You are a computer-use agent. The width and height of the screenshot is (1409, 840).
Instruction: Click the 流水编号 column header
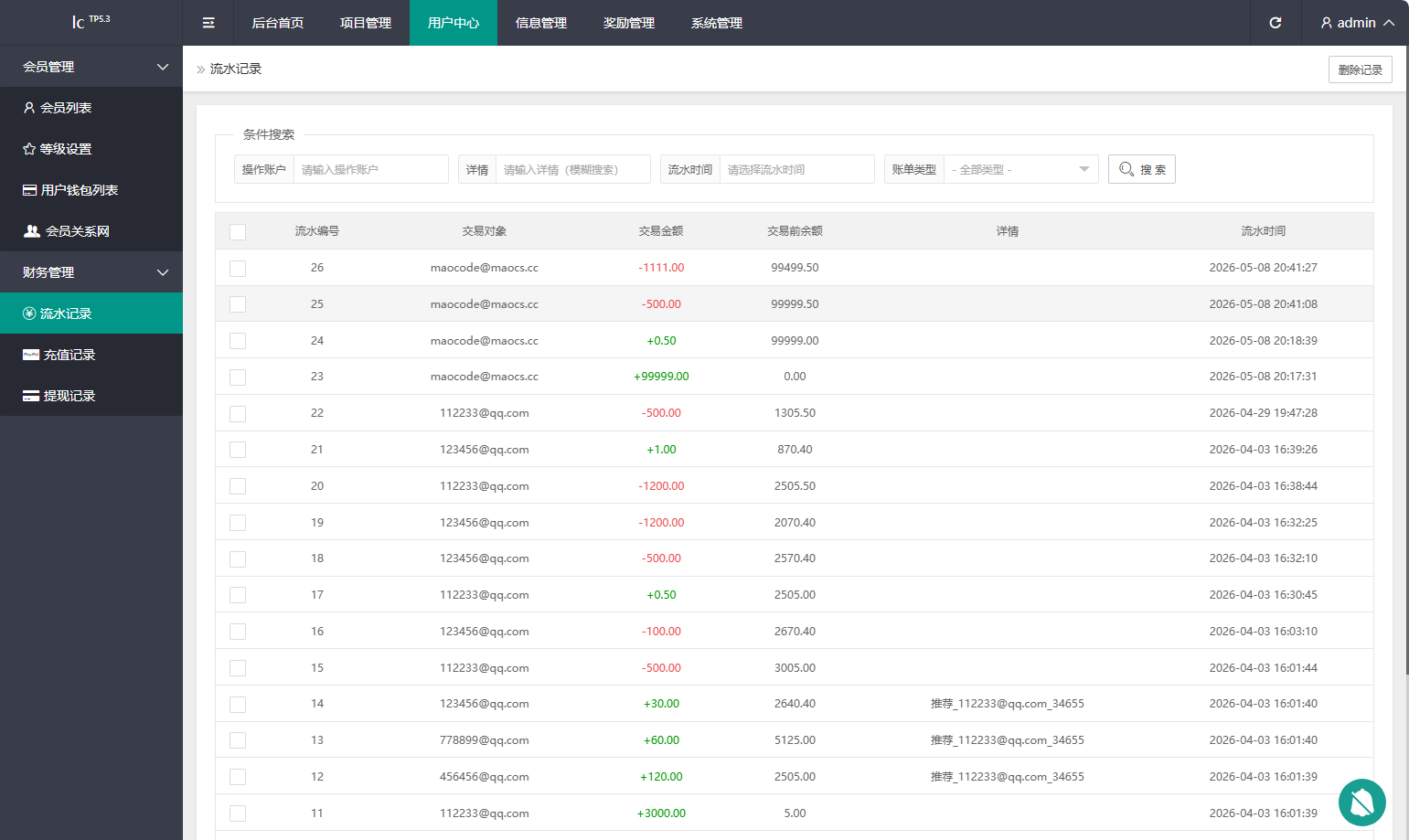coord(317,231)
